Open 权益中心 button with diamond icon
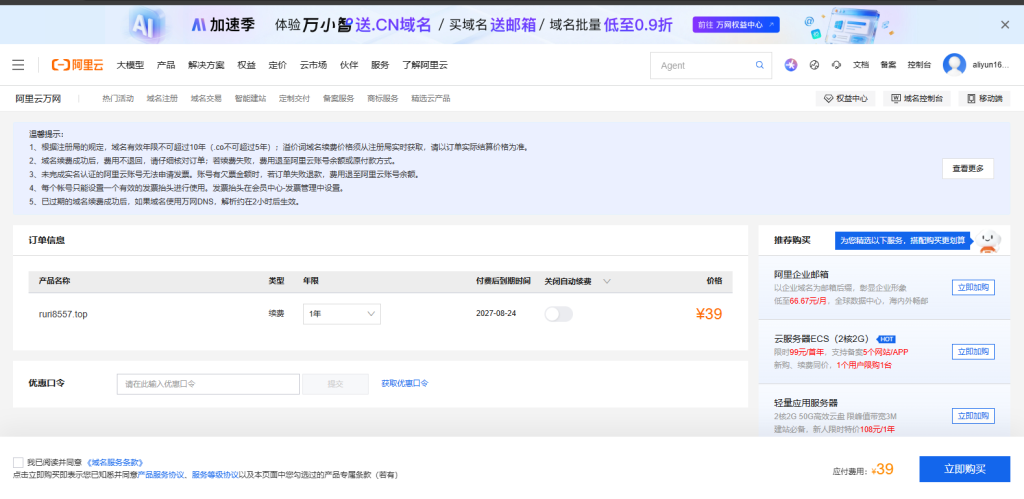1024x499 pixels. [845, 99]
